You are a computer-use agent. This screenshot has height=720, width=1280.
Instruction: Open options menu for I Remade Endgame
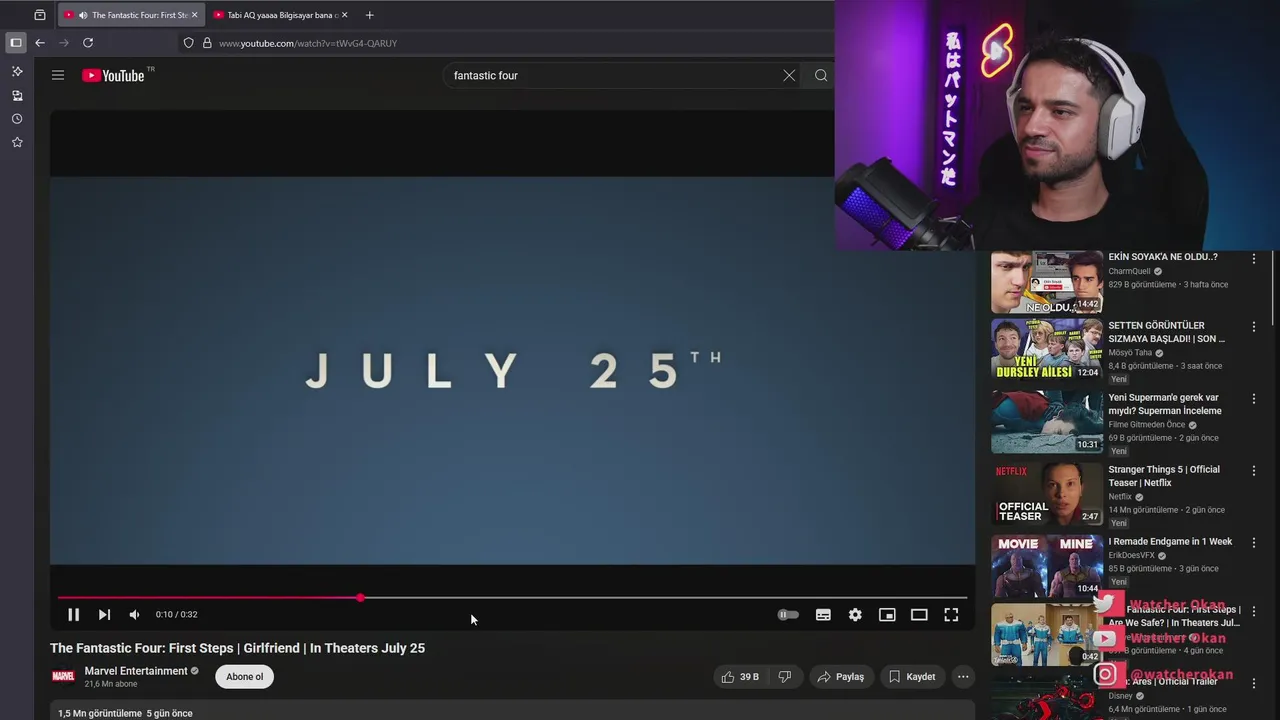[x=1253, y=543]
